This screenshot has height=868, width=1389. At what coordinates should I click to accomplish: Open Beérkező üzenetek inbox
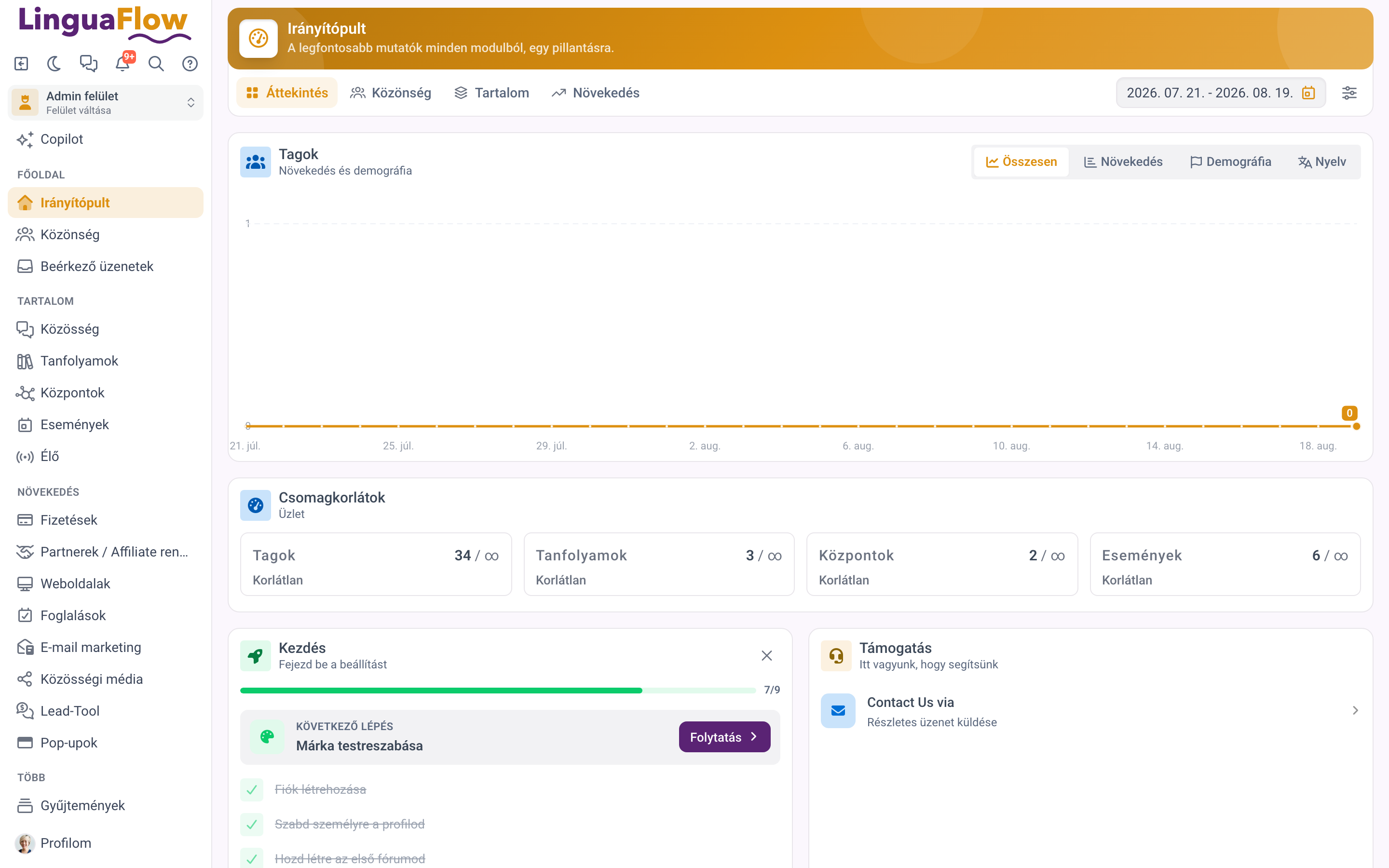point(106,266)
